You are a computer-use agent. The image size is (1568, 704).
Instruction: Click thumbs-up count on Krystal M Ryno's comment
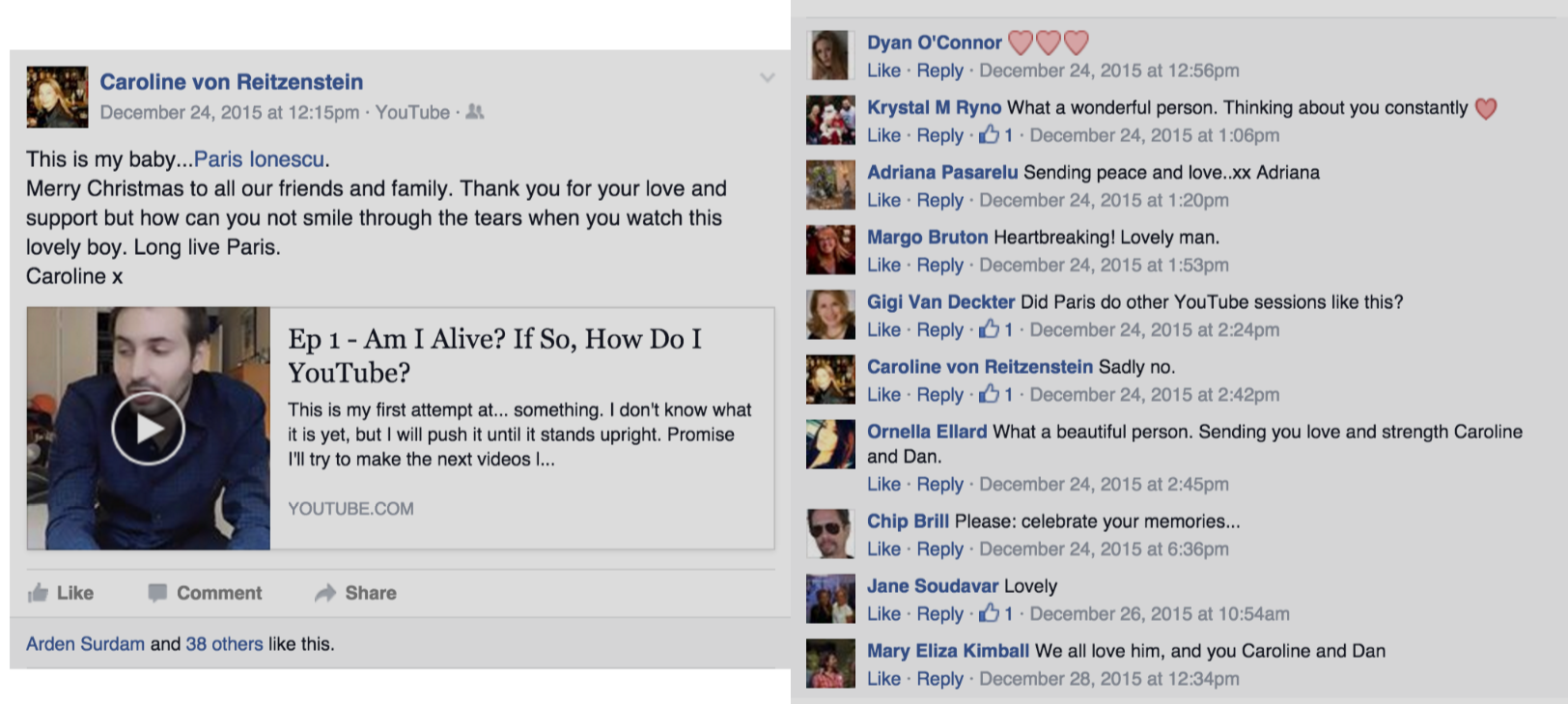coord(996,135)
